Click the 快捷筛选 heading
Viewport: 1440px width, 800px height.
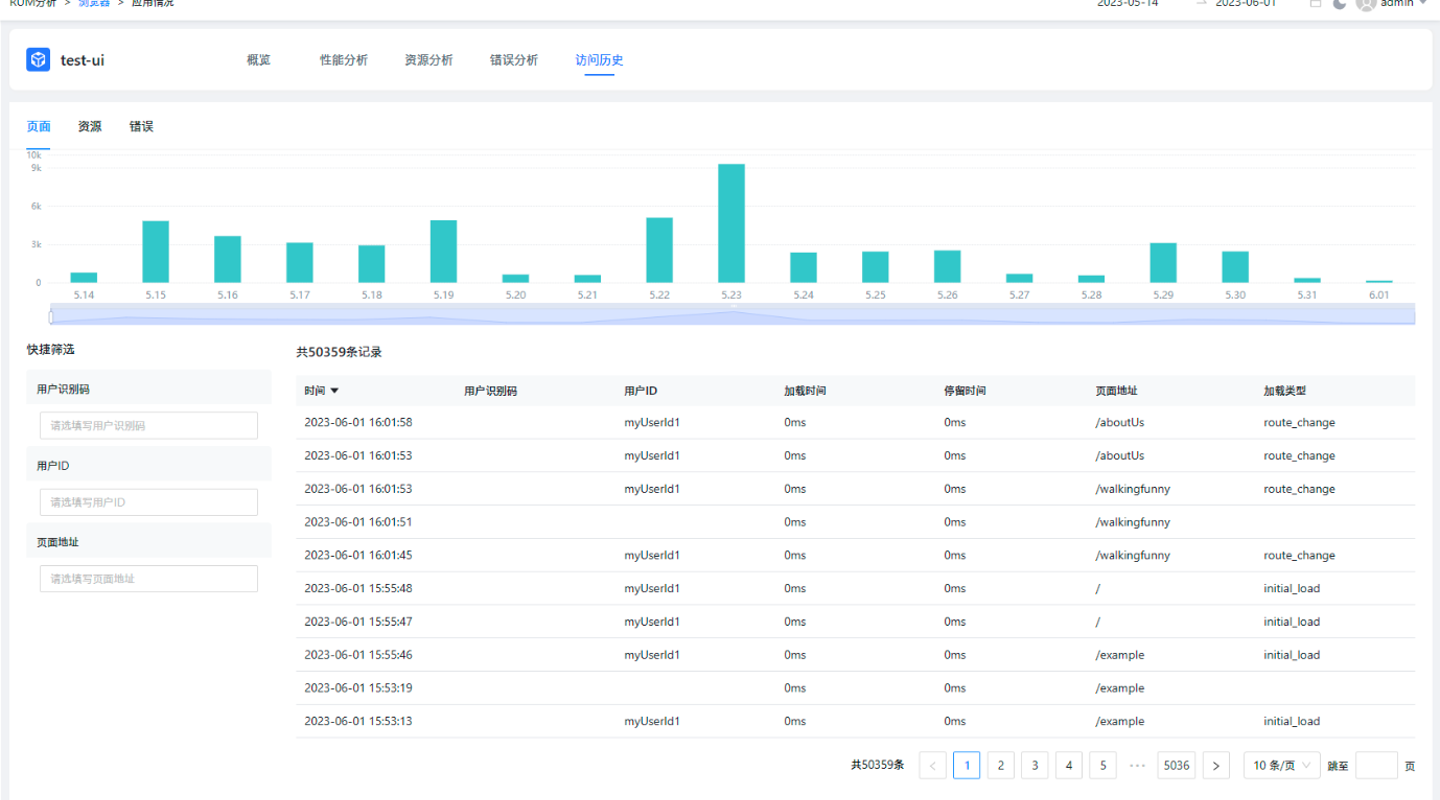51,350
